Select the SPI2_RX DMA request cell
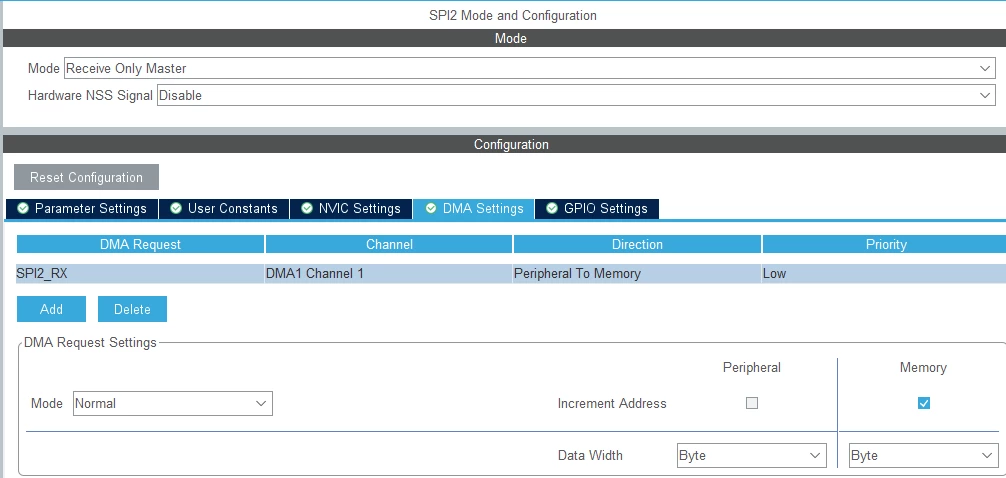Screen dimensions: 1006x478 point(141,273)
